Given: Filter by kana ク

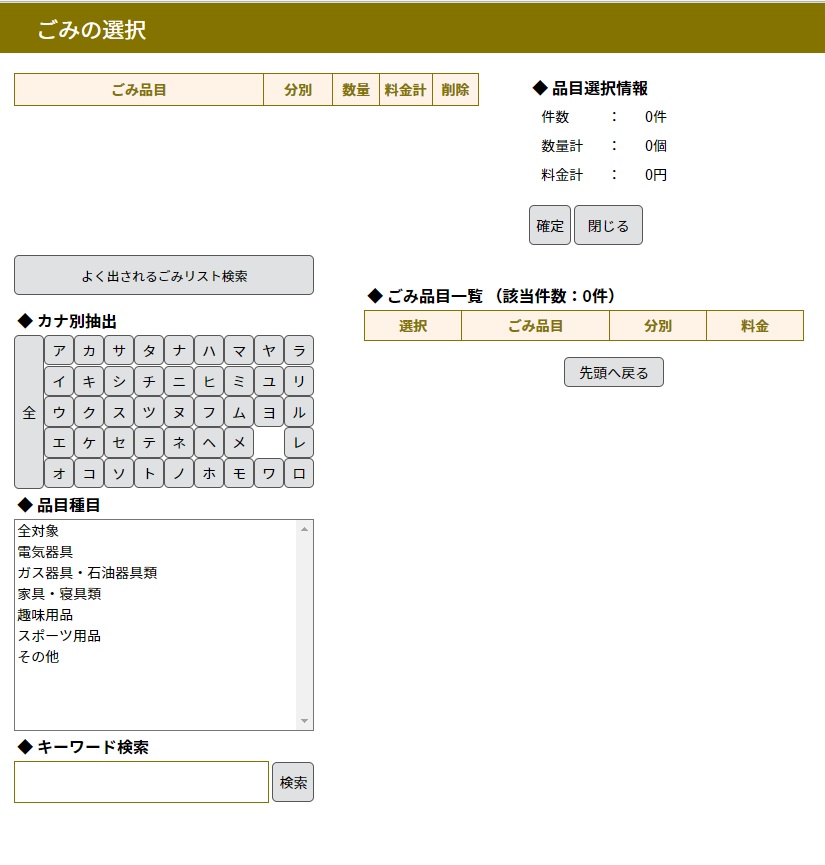Looking at the screenshot, I should (89, 412).
